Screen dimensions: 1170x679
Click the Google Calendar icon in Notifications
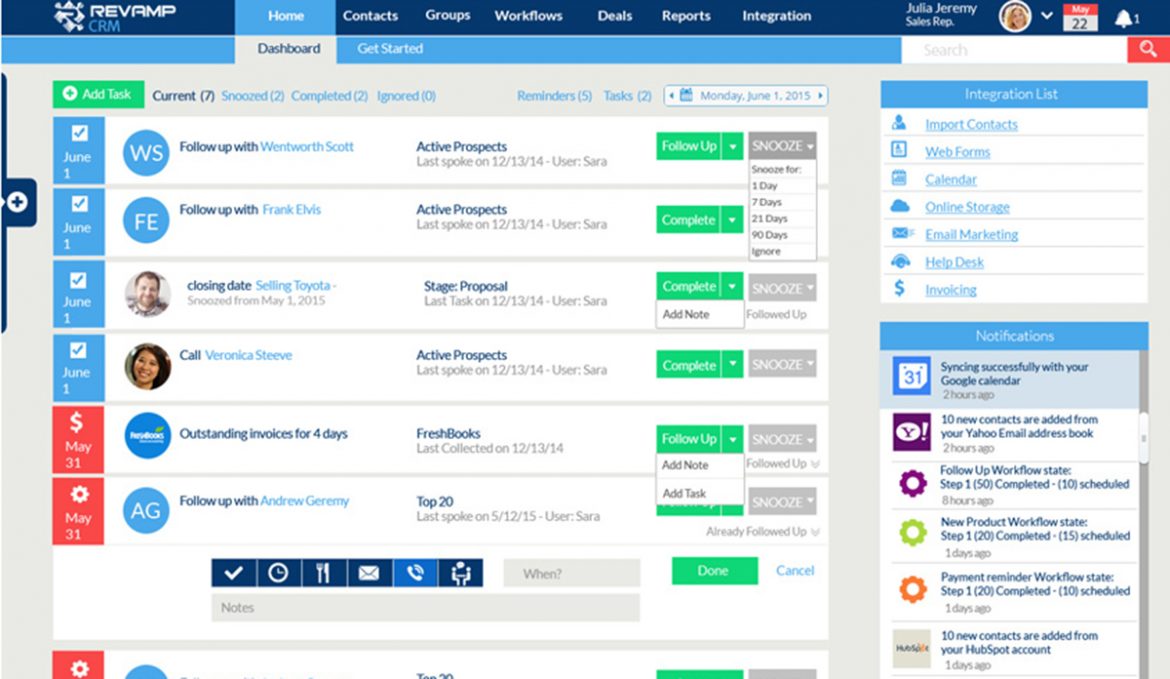pos(911,376)
